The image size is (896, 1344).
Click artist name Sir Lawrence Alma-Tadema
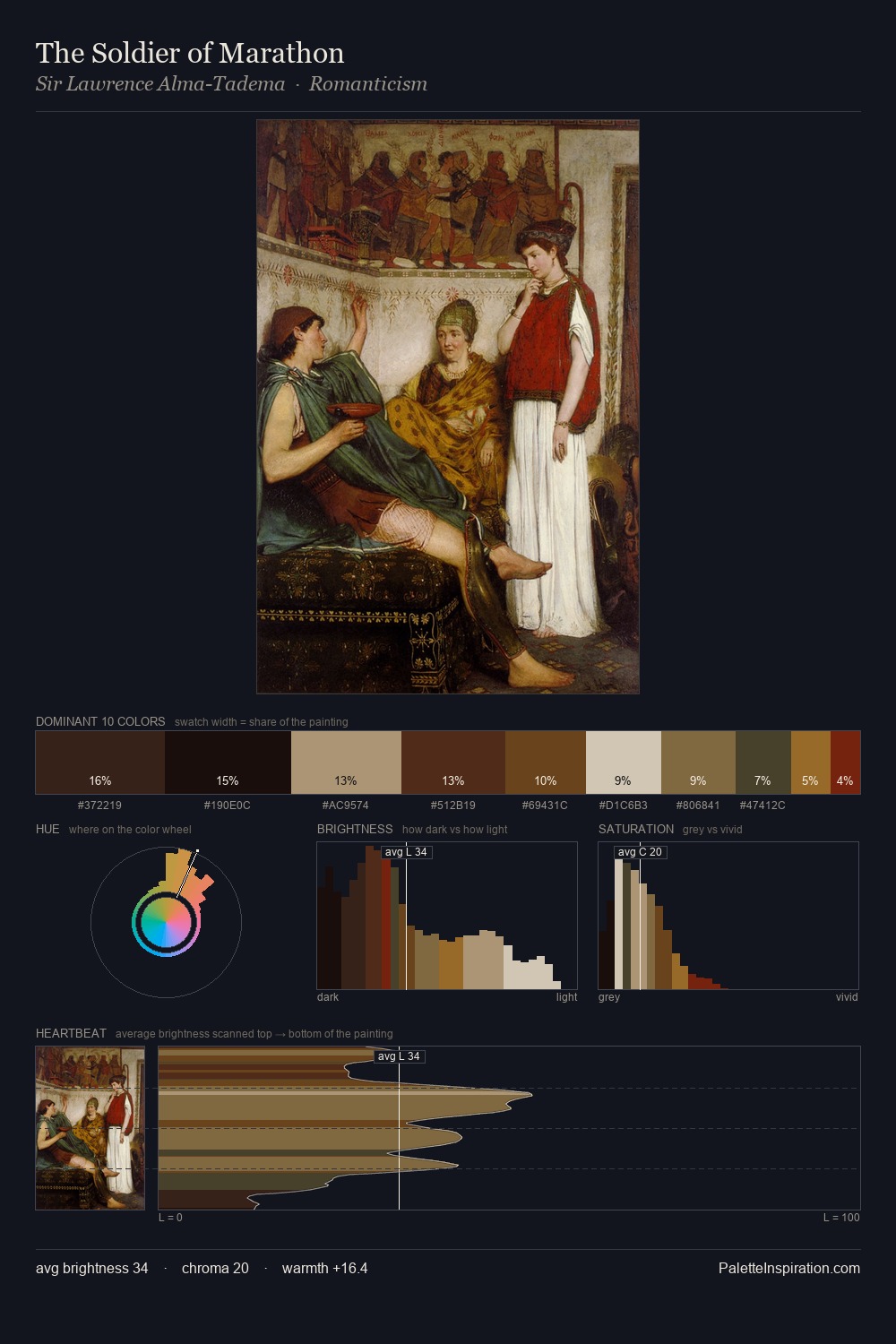click(x=160, y=84)
